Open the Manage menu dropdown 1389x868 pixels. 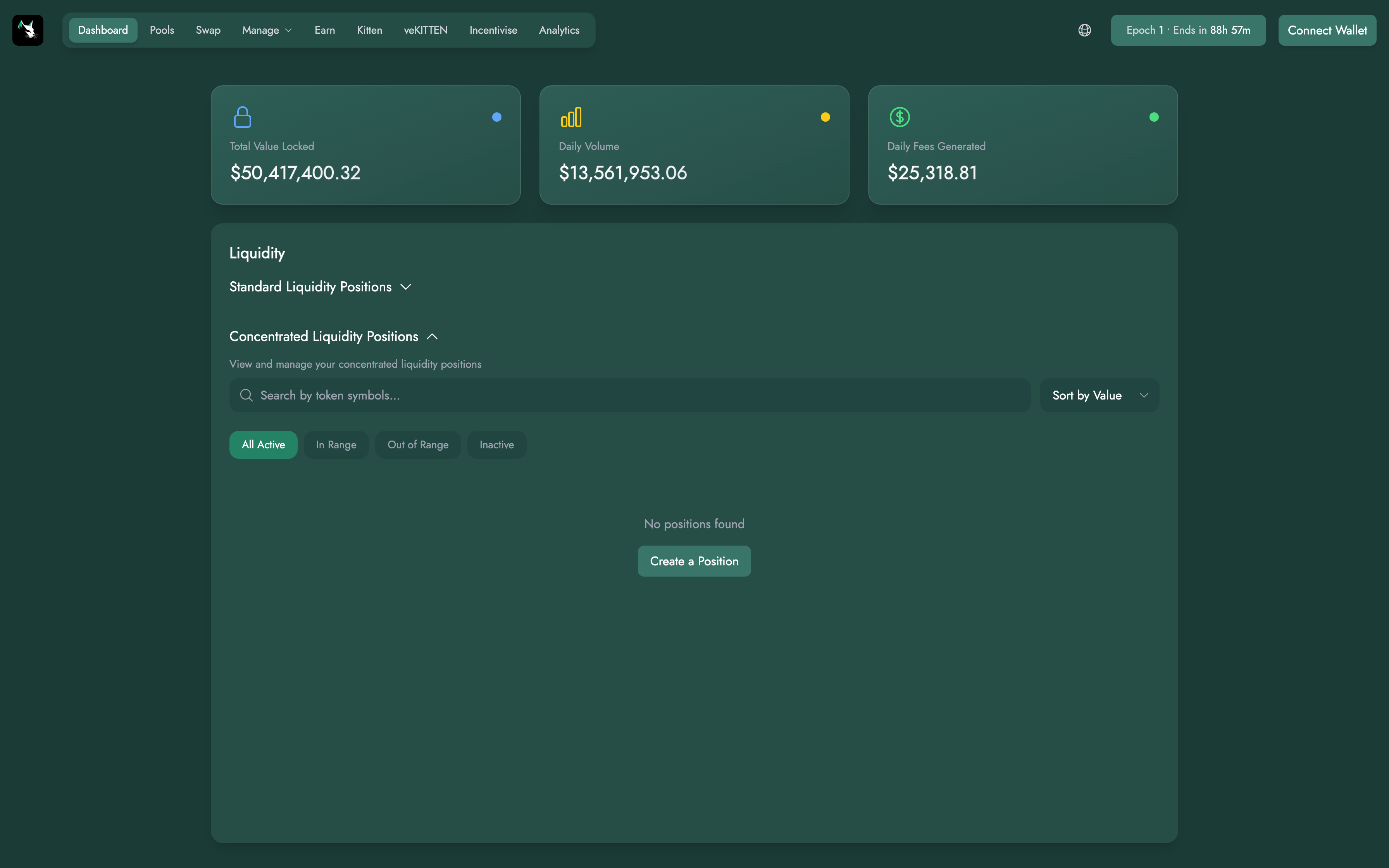267,30
